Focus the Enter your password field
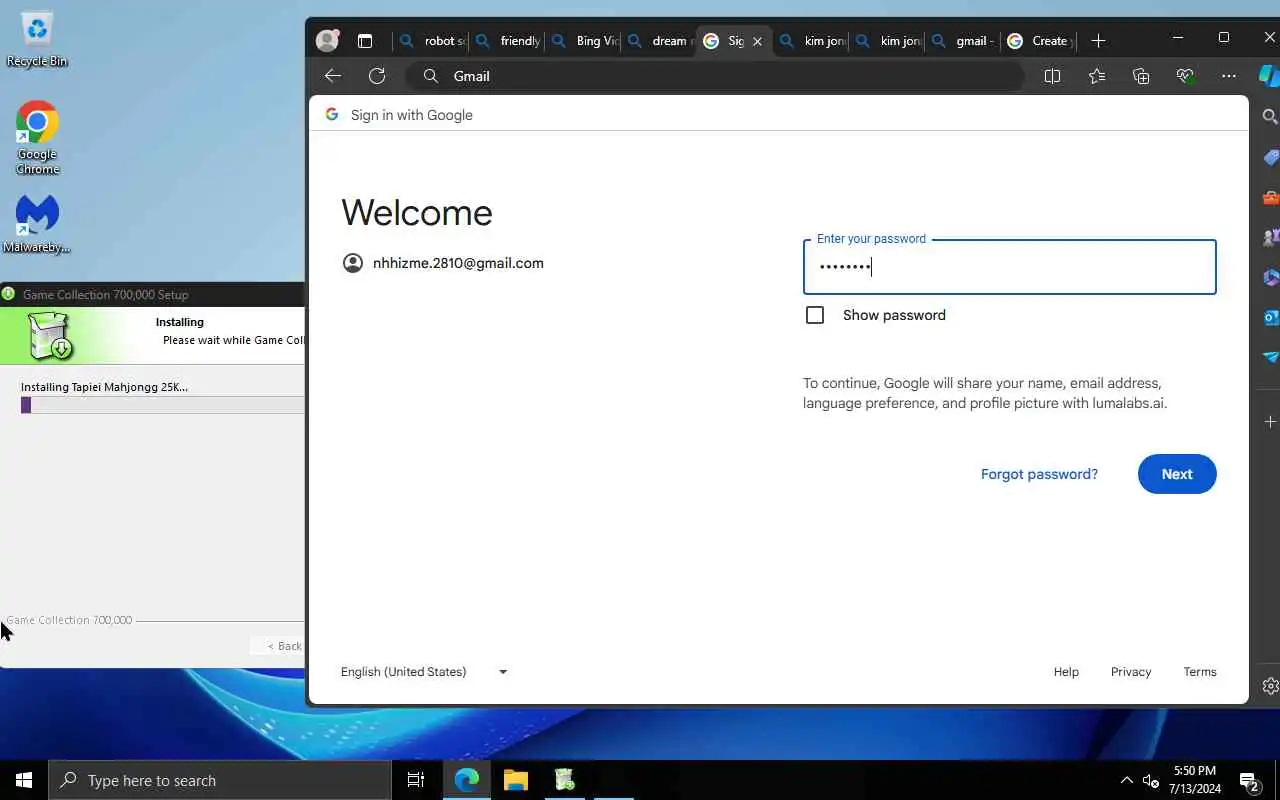The height and width of the screenshot is (800, 1280). [x=1009, y=267]
